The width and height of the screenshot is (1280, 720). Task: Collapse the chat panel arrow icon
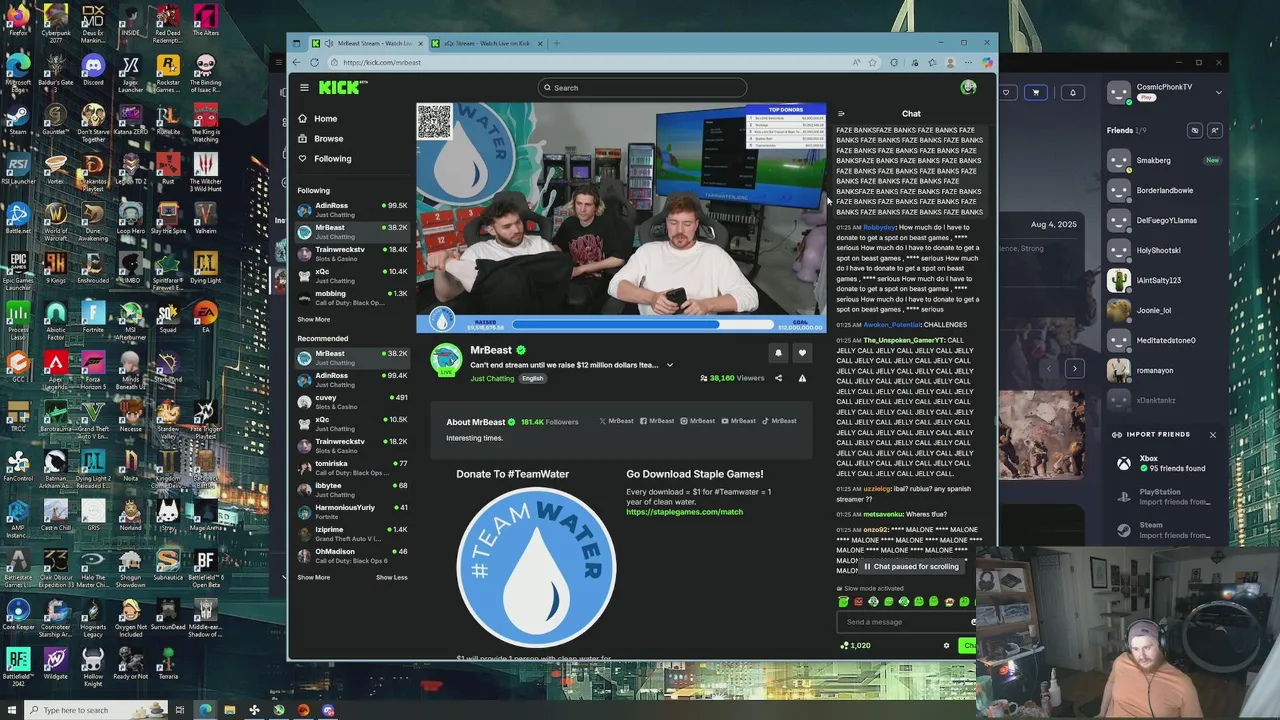(841, 114)
